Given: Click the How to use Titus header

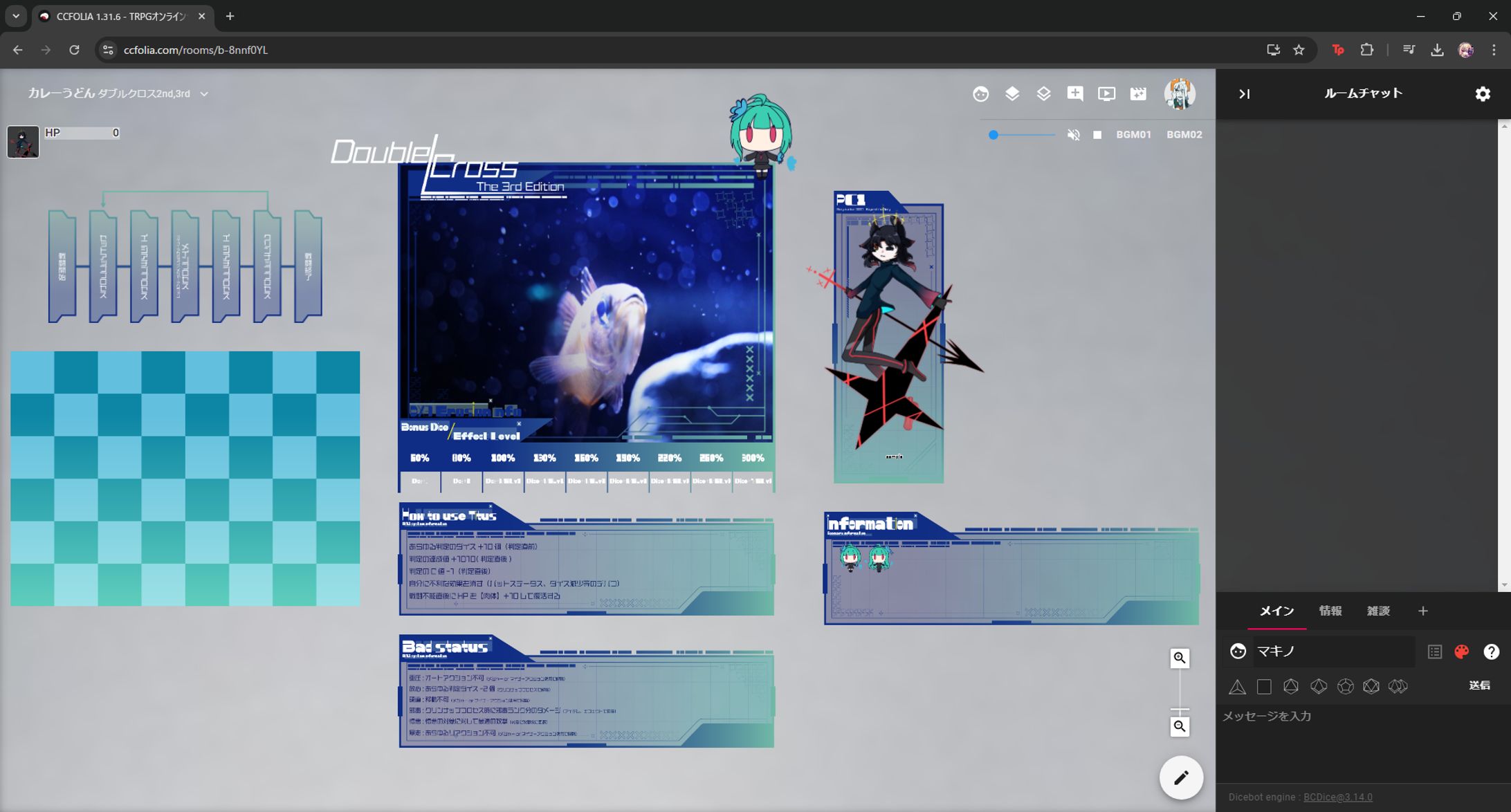Looking at the screenshot, I should pos(449,516).
